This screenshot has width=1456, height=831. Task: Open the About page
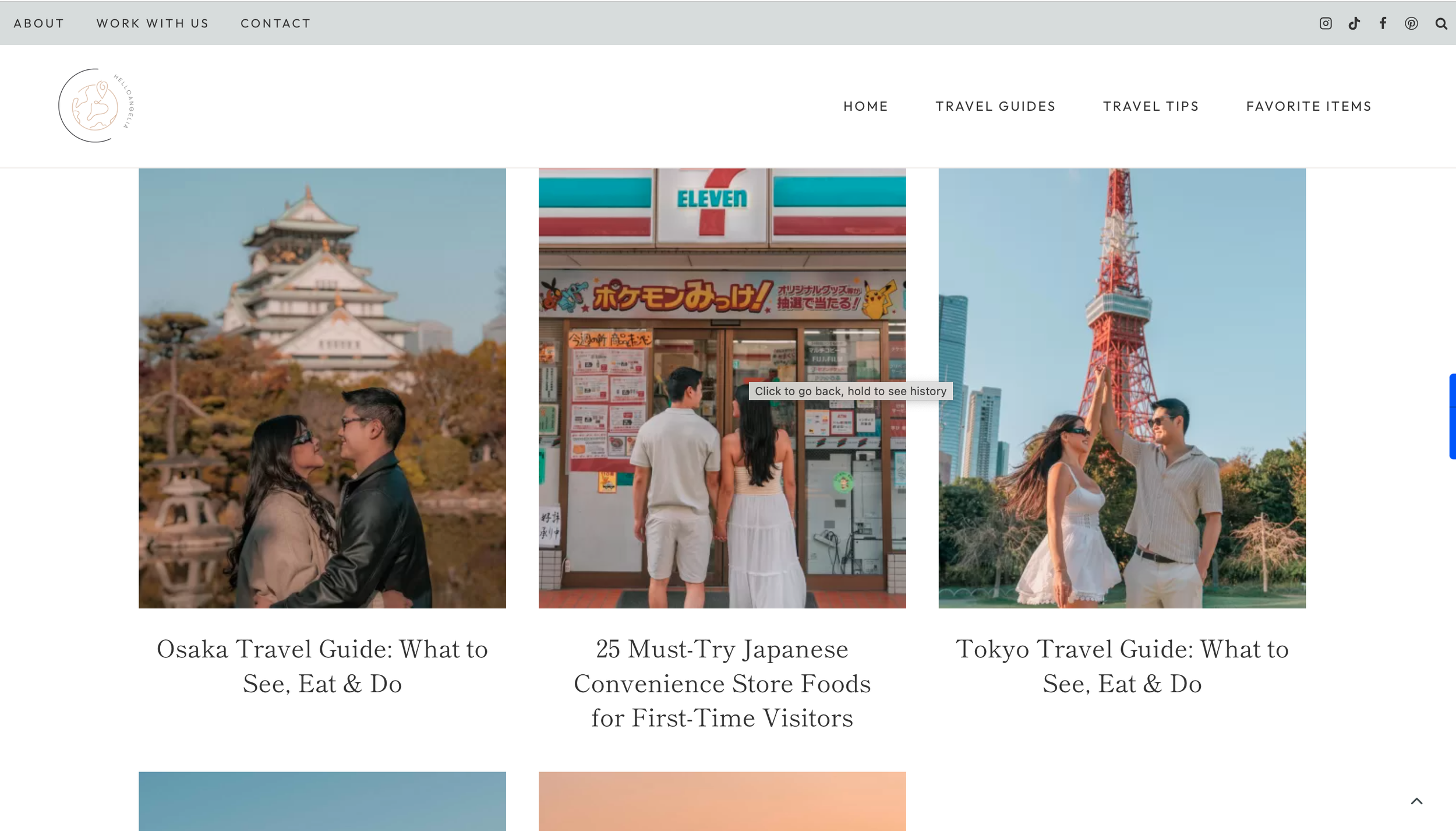point(38,23)
